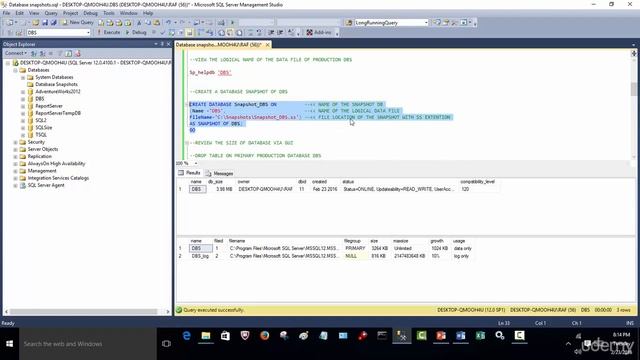Click the taskbar search box
This screenshot has width=640, height=360.
[x=88, y=344]
